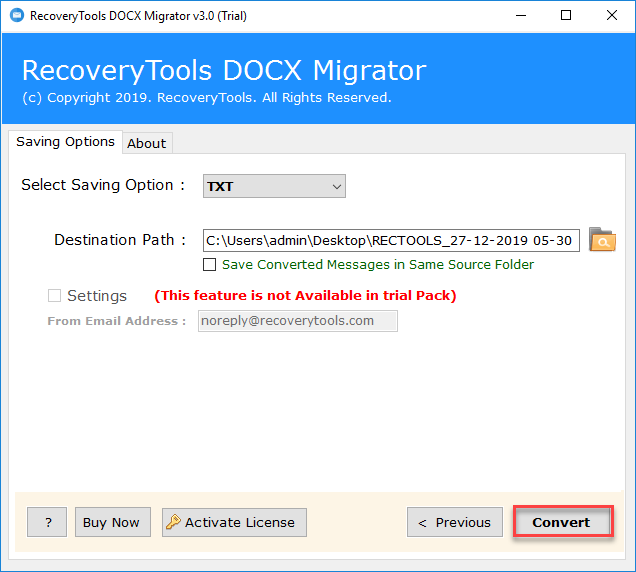Screen dimensions: 636x572
Task: Click the RecoveryTools app icon in title bar
Action: 17,16
